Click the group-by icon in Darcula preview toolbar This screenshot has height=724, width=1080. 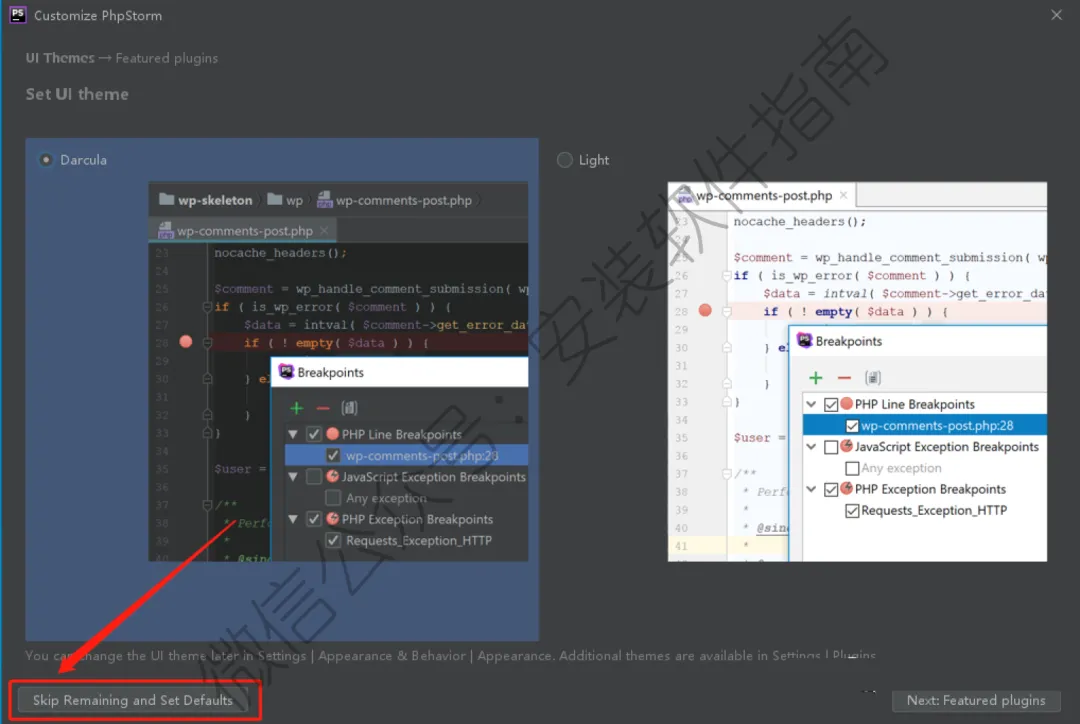tap(349, 408)
